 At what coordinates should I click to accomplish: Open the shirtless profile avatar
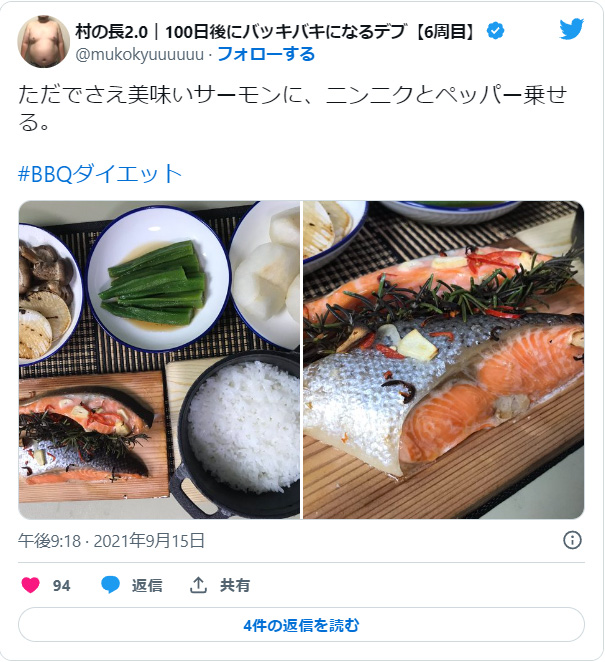tap(43, 42)
